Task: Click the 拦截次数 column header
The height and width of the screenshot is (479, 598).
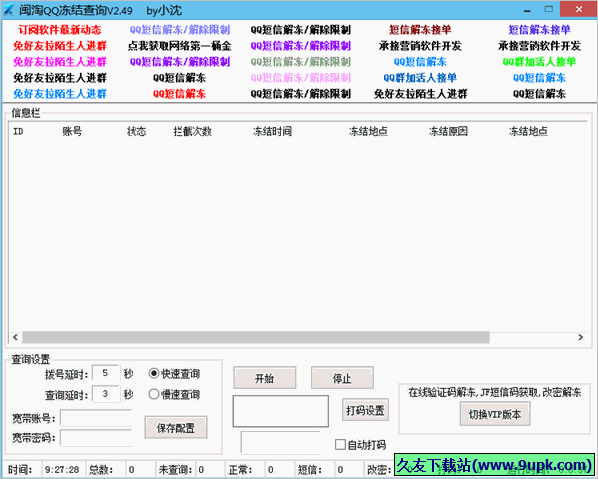Action: (x=192, y=132)
